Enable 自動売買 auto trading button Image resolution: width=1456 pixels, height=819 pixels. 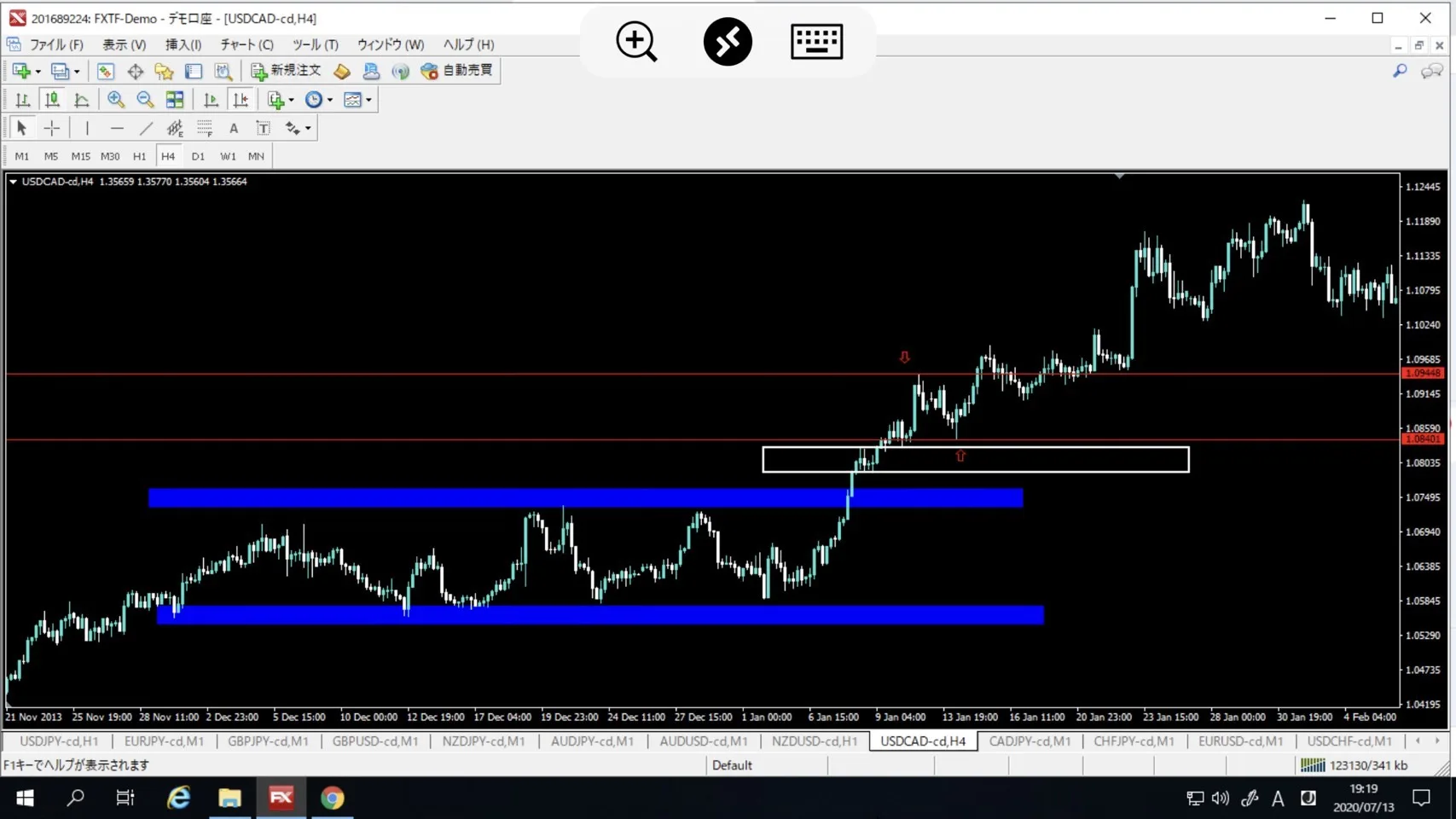458,71
